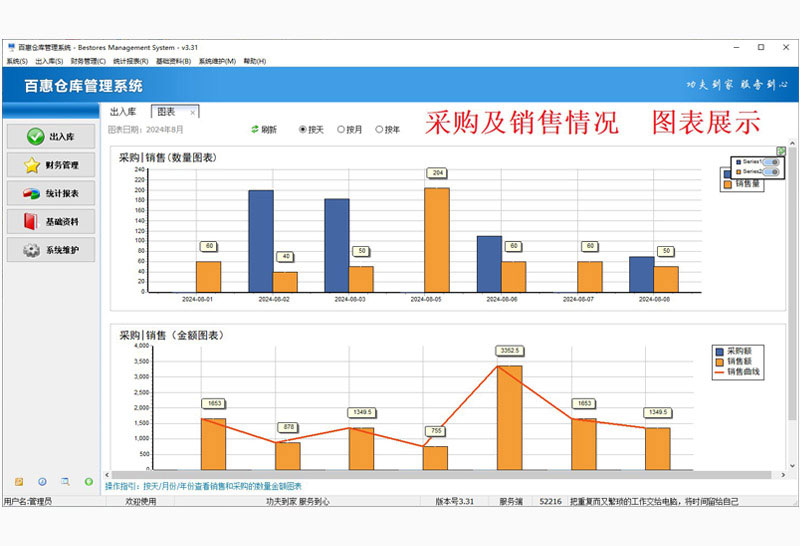
Task: Click the red book icon on 基础资料
Action: pyautogui.click(x=31, y=221)
